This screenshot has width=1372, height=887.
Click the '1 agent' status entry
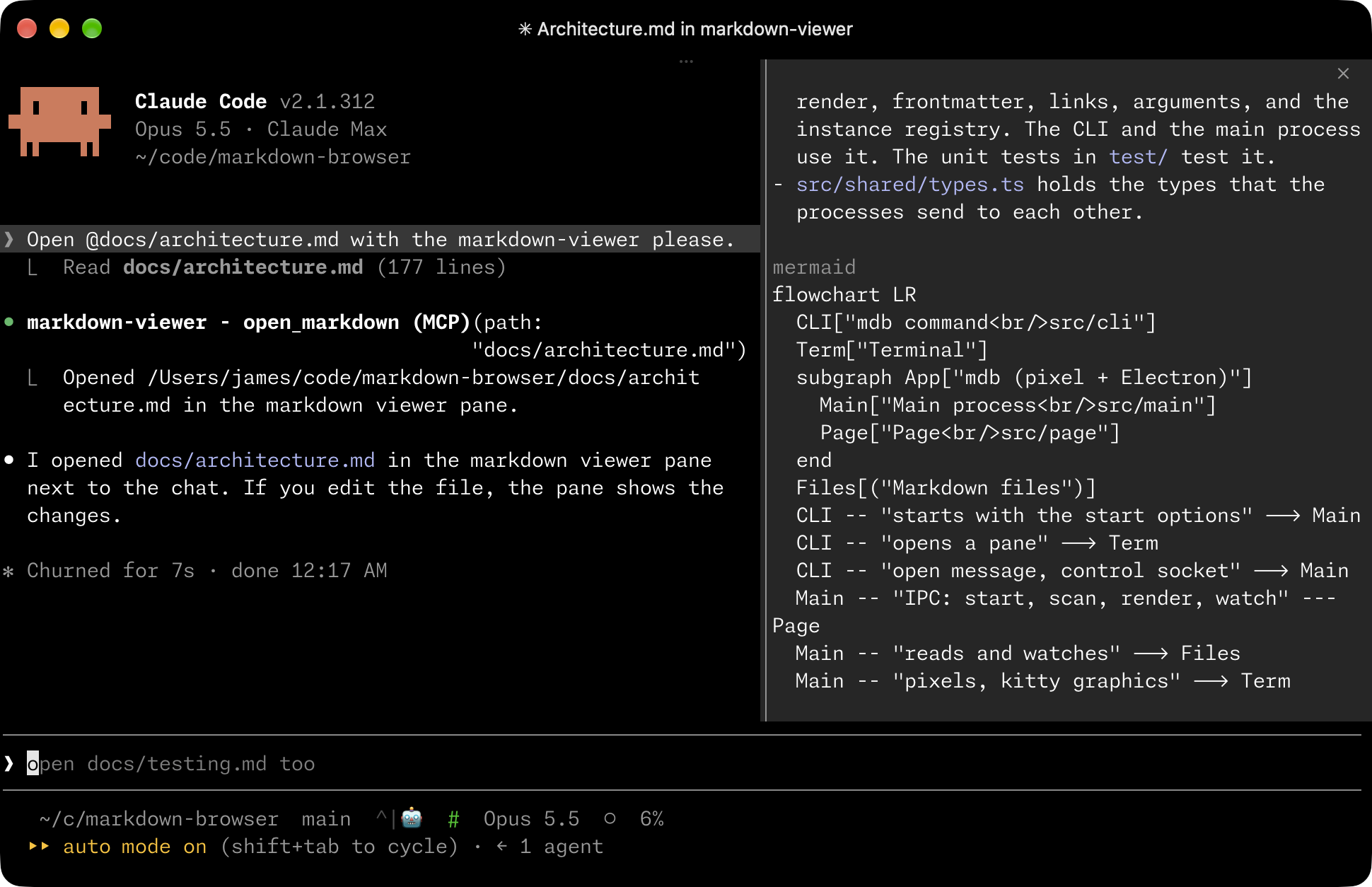(x=562, y=846)
